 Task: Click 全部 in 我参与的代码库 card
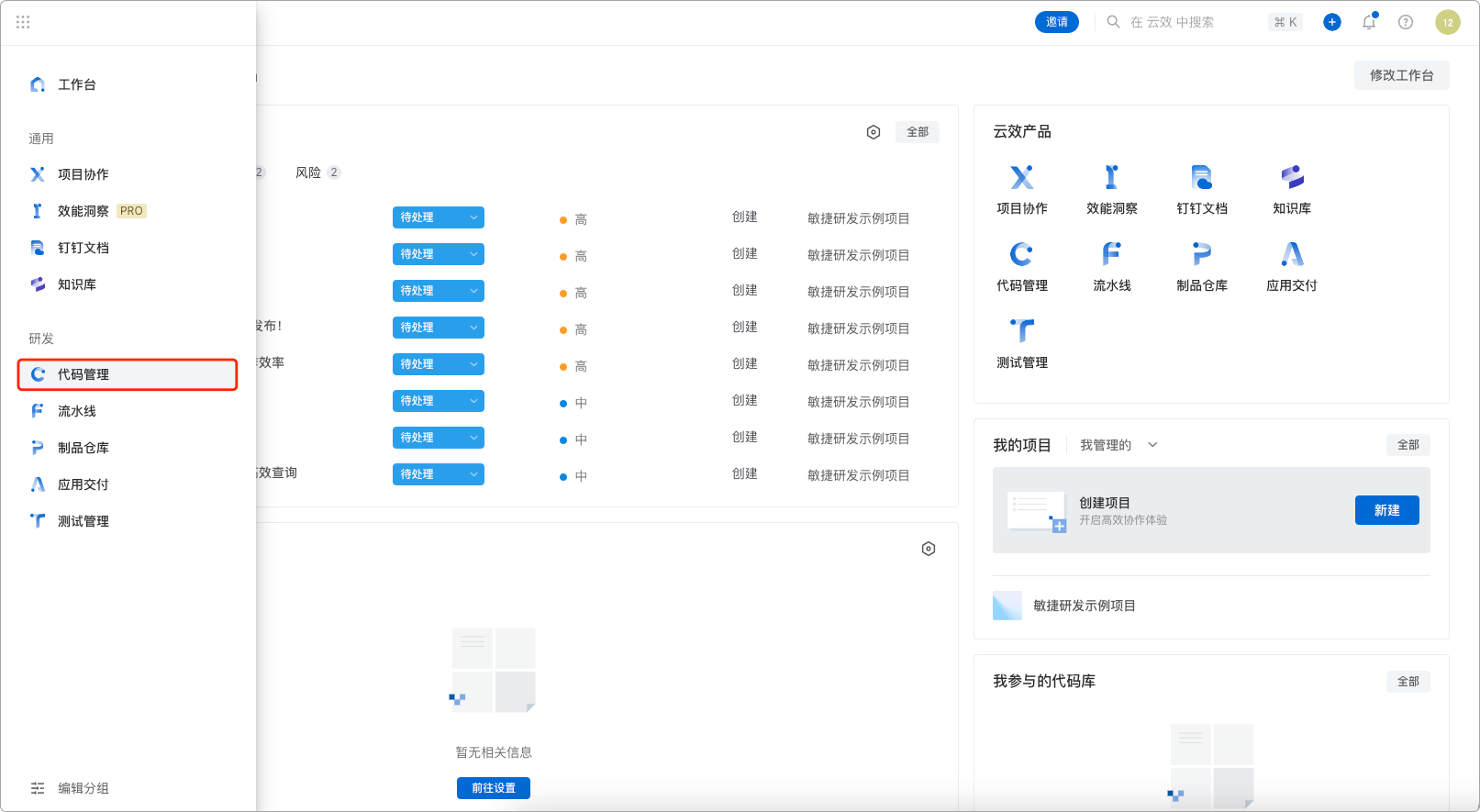click(x=1408, y=682)
